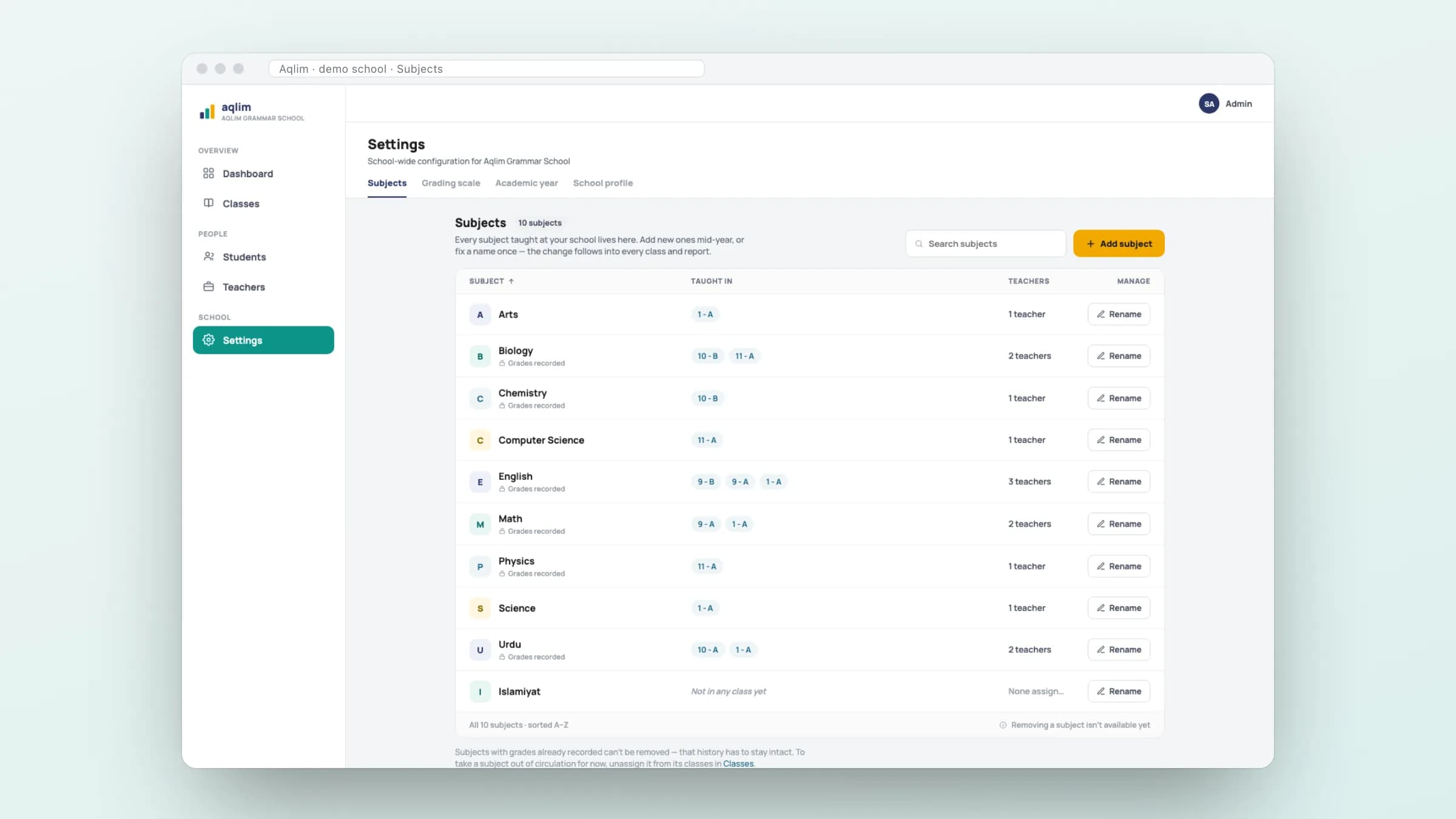
Task: Rename the Biology subject
Action: 1119,356
